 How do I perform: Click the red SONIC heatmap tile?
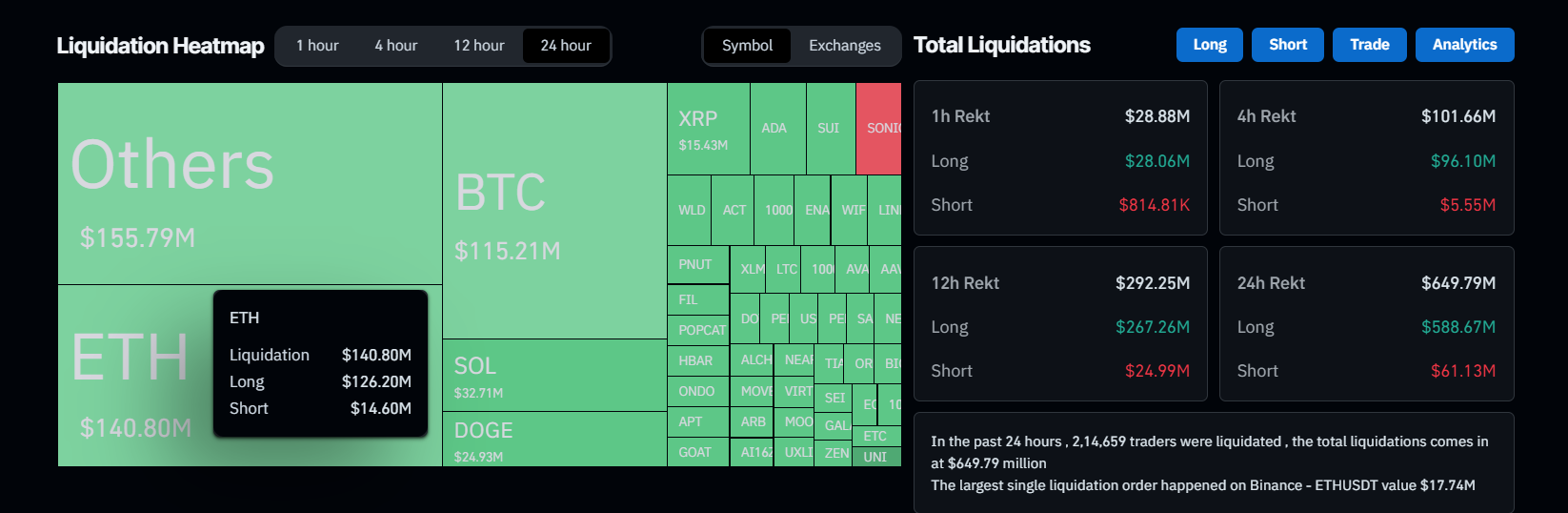pyautogui.click(x=878, y=128)
